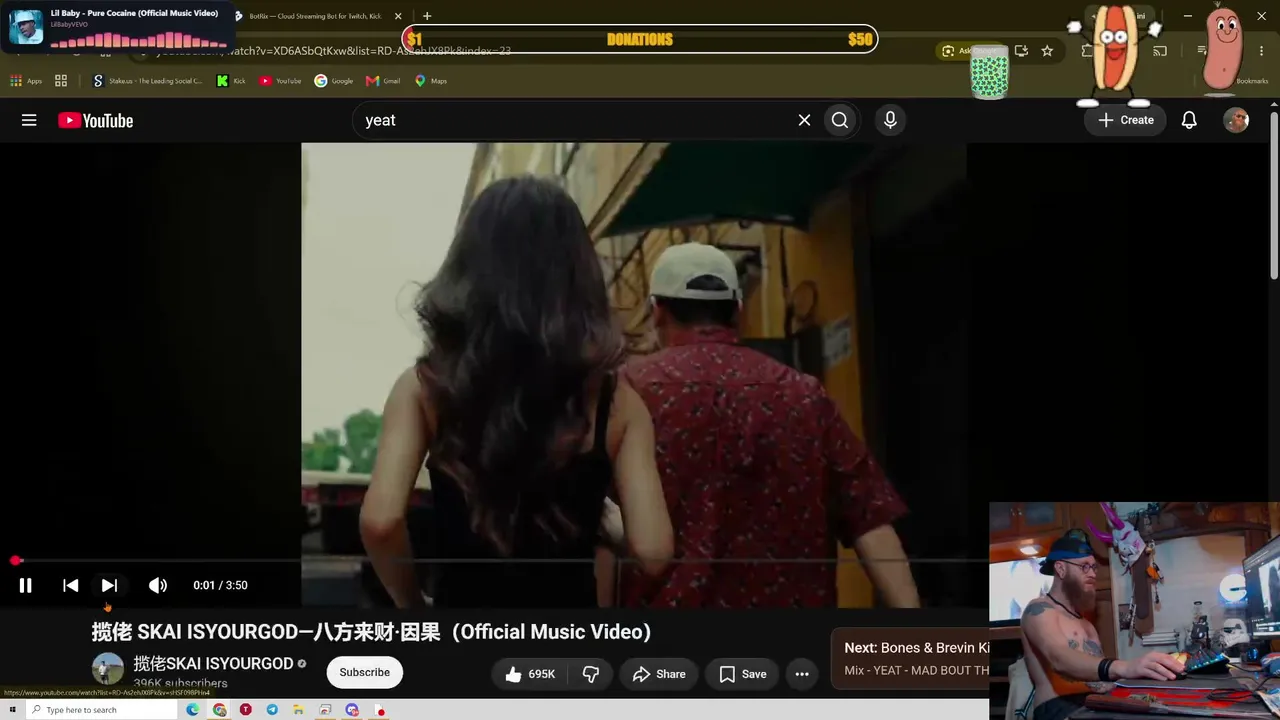The image size is (1280, 720).
Task: Seek along the video progress bar
Action: [x=500, y=561]
